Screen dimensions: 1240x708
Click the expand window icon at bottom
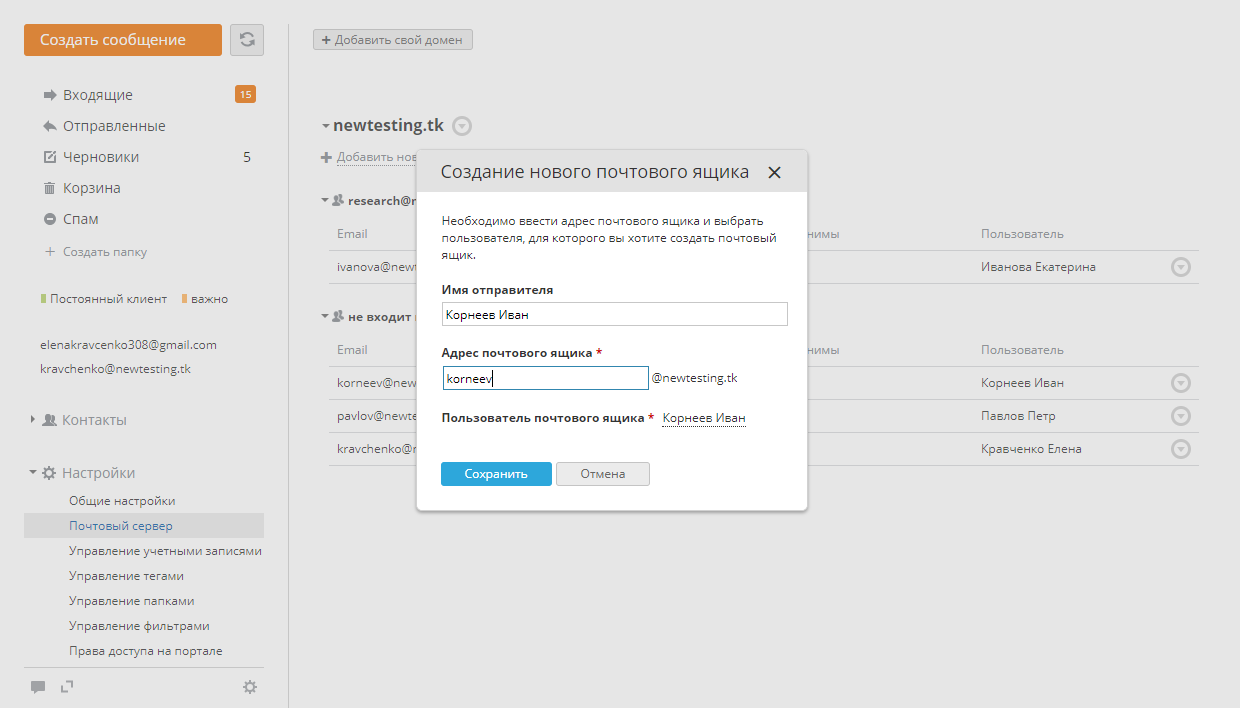67,687
